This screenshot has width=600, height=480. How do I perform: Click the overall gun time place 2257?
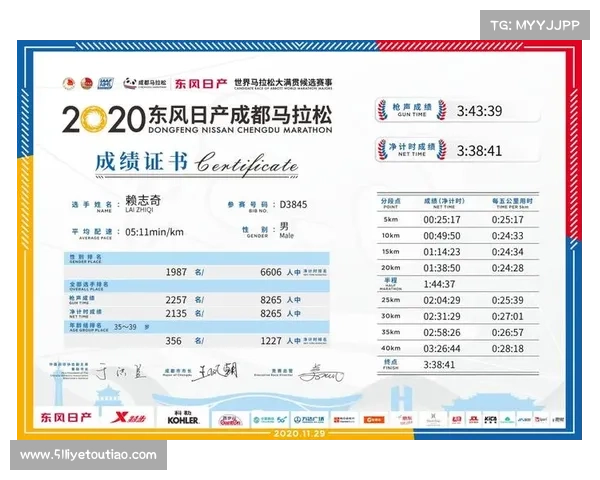pyautogui.click(x=176, y=300)
